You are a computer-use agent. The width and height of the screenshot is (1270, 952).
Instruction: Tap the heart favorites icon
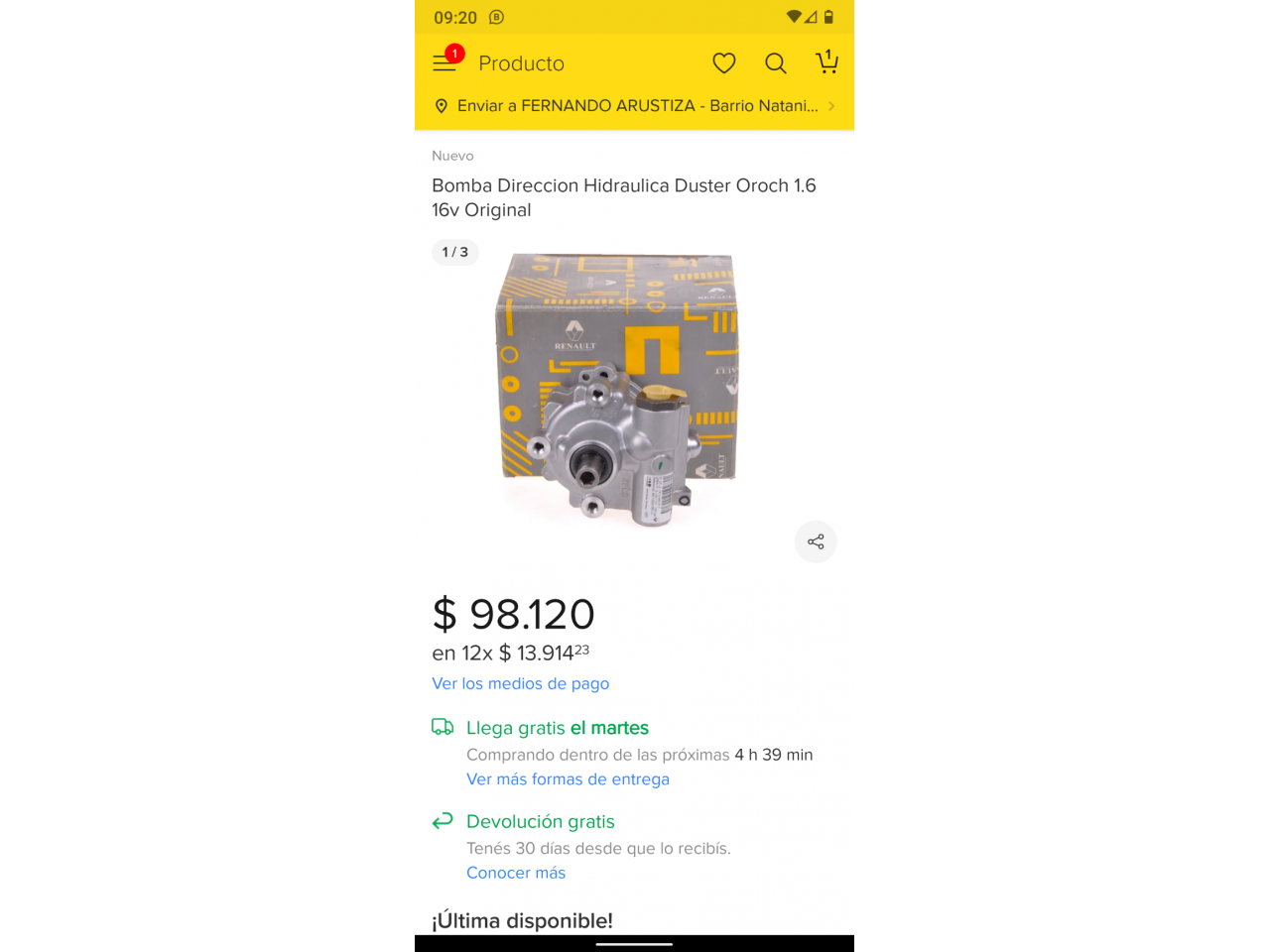[724, 63]
